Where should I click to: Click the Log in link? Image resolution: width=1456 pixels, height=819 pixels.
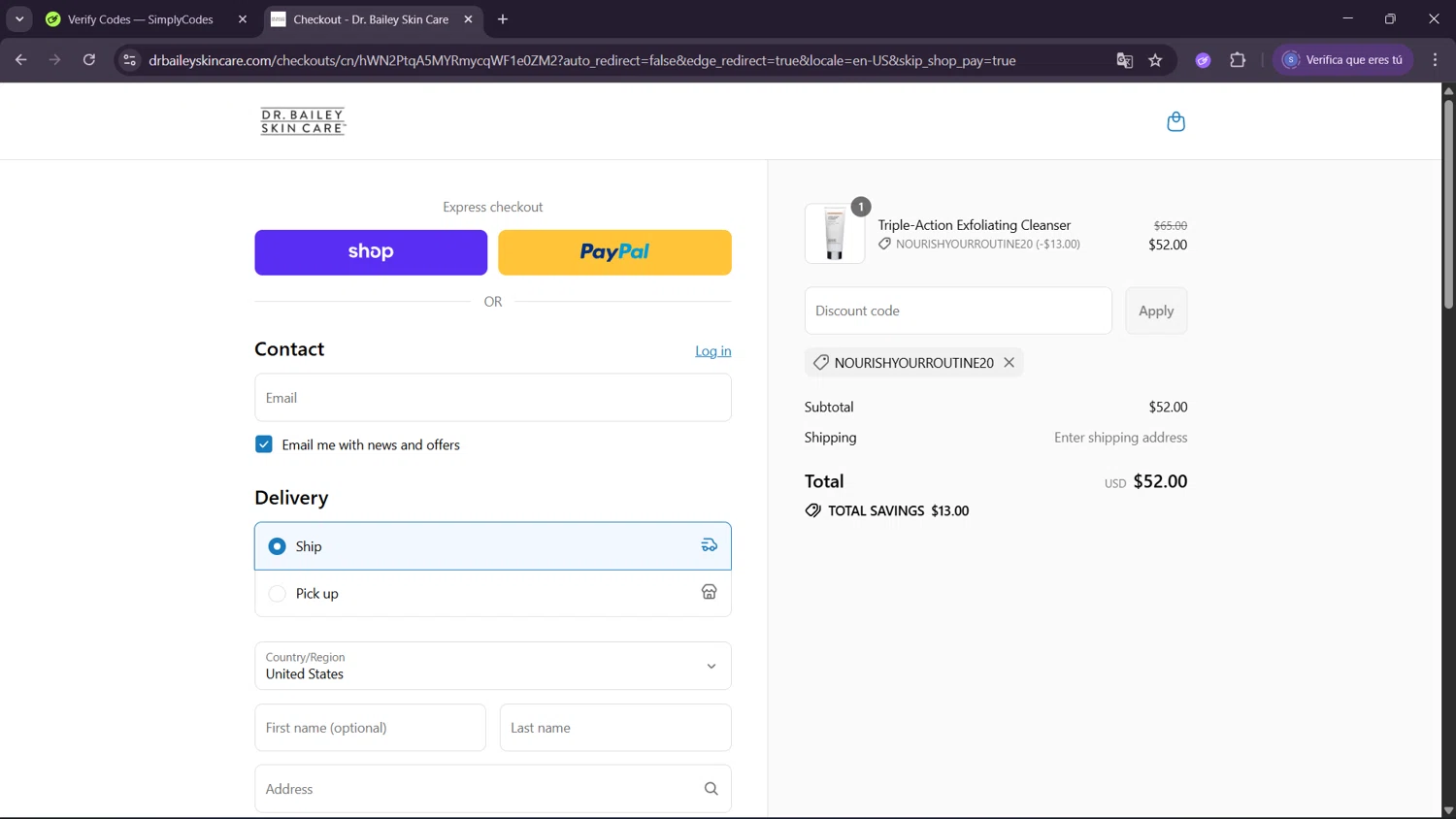click(712, 351)
